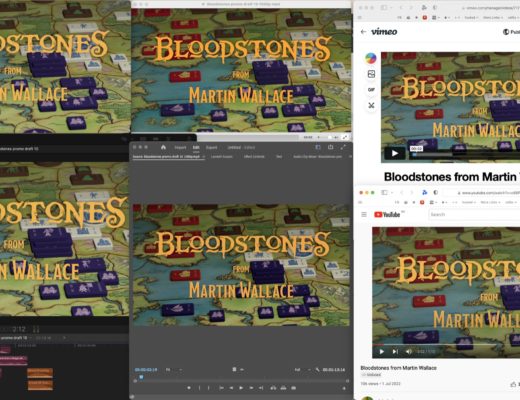
Task: Click the drag audio only waveform icon
Action: [x=242, y=369]
